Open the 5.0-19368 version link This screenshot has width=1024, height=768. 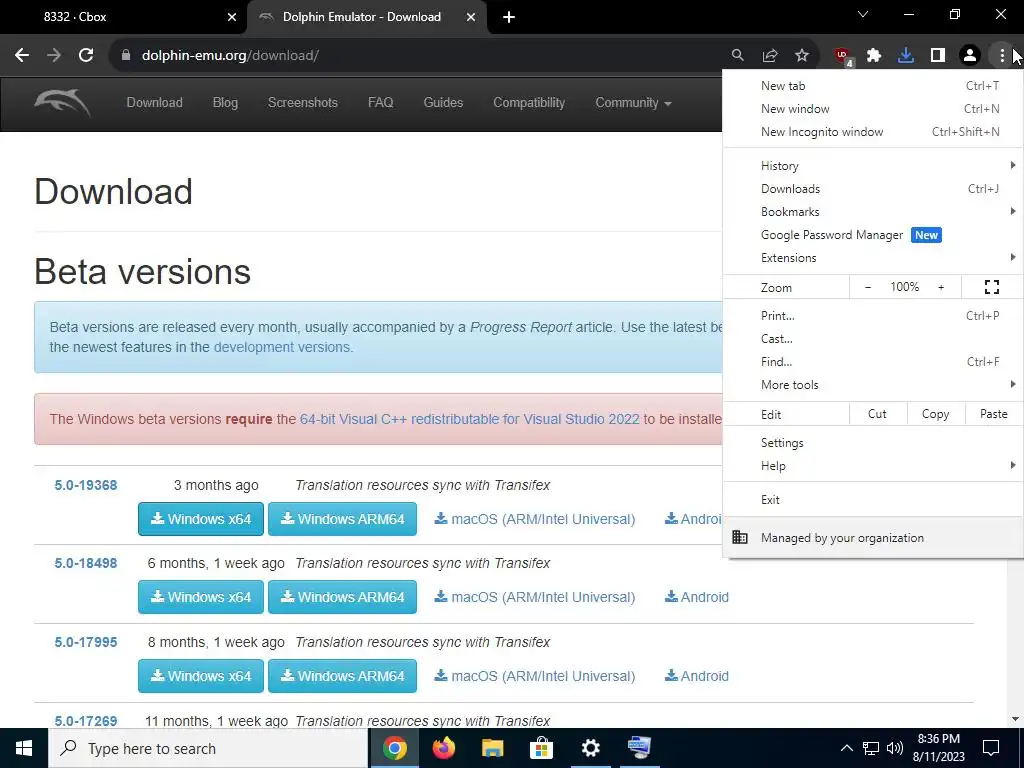pos(86,485)
